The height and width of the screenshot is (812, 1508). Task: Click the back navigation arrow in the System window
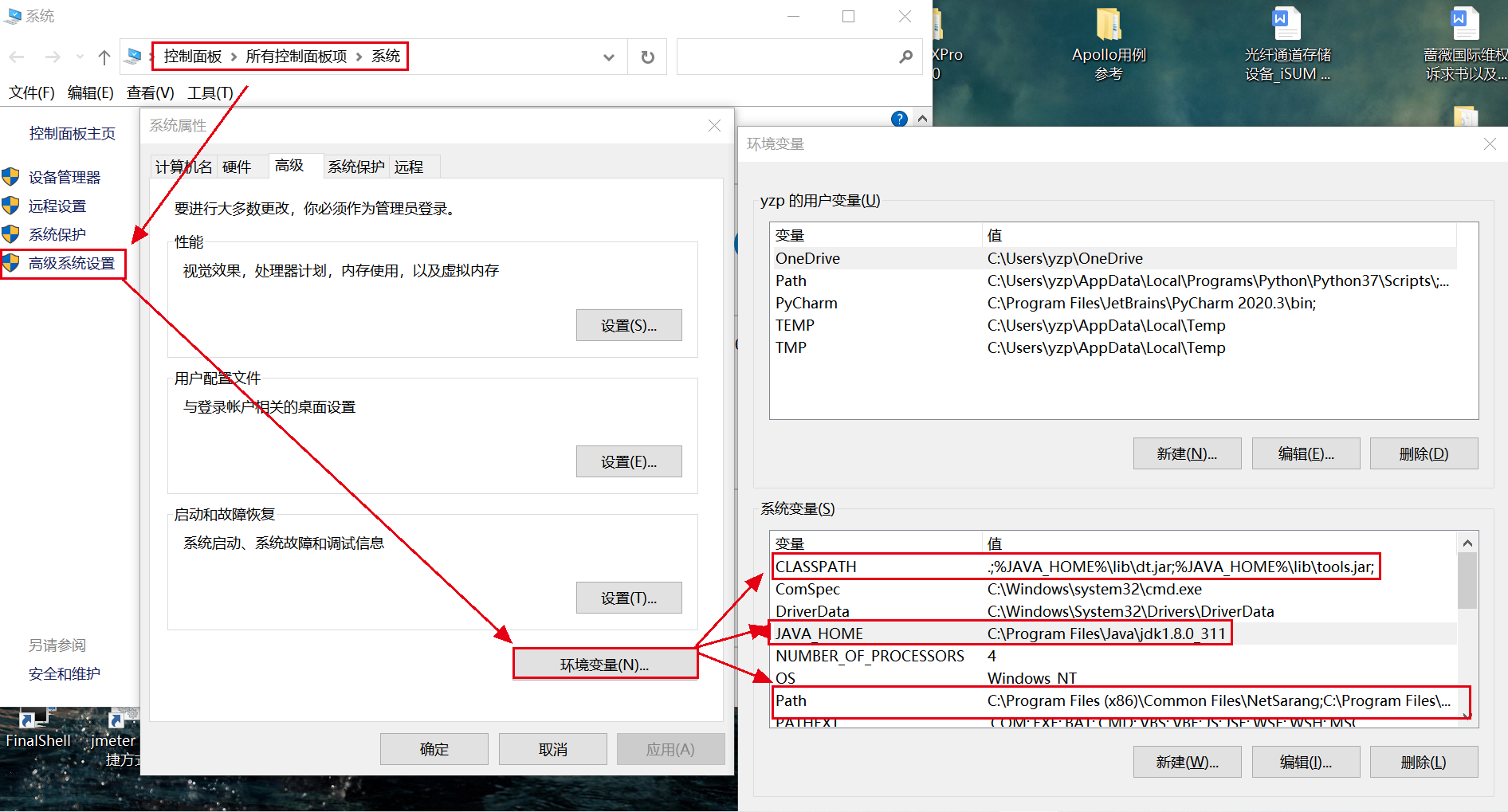17,57
